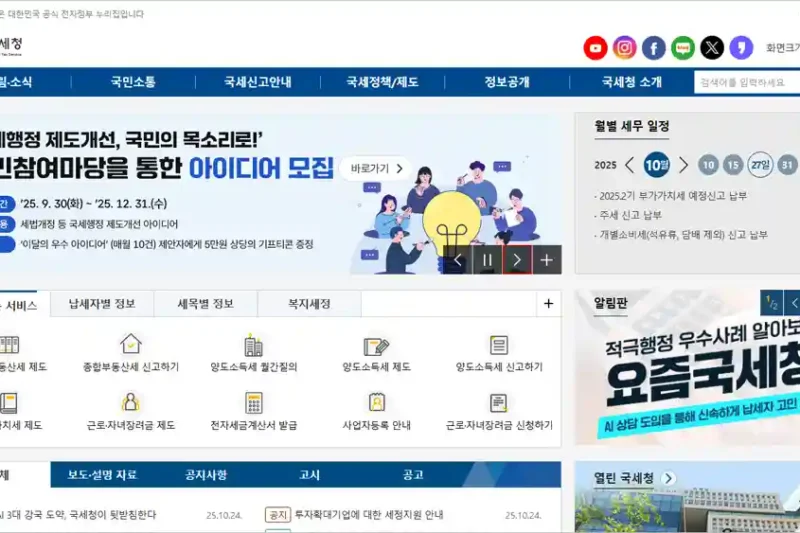Focus the search input field
The image size is (800, 533).
point(747,82)
